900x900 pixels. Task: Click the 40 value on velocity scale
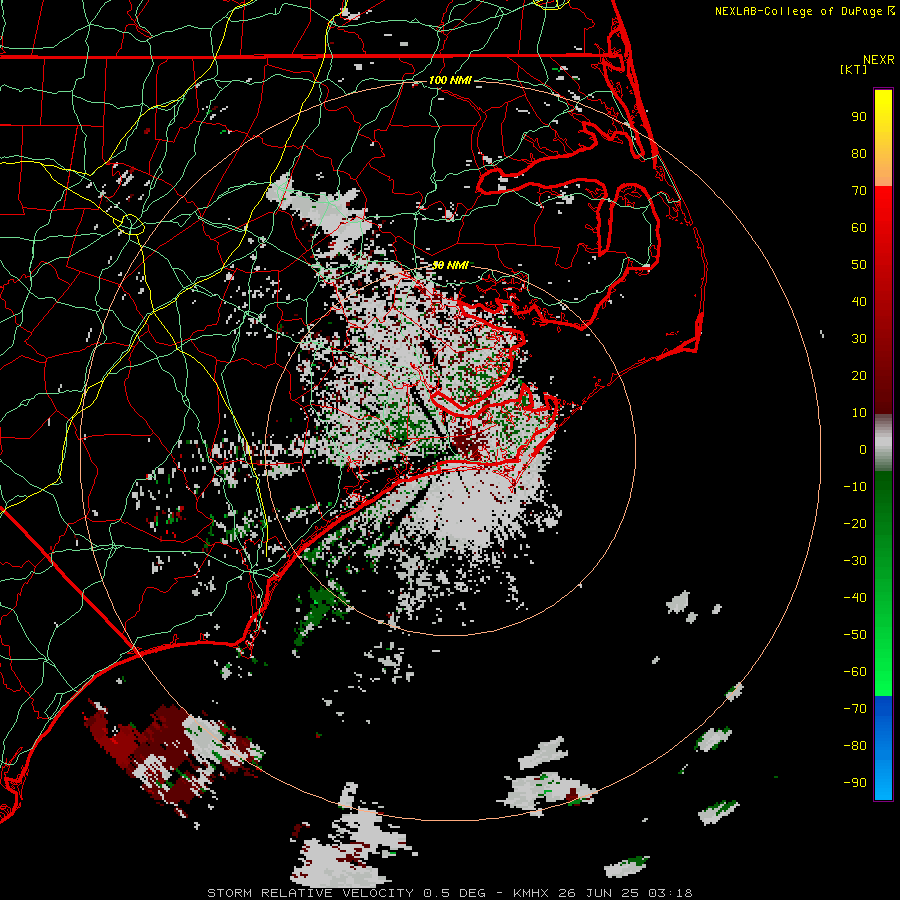coord(859,301)
